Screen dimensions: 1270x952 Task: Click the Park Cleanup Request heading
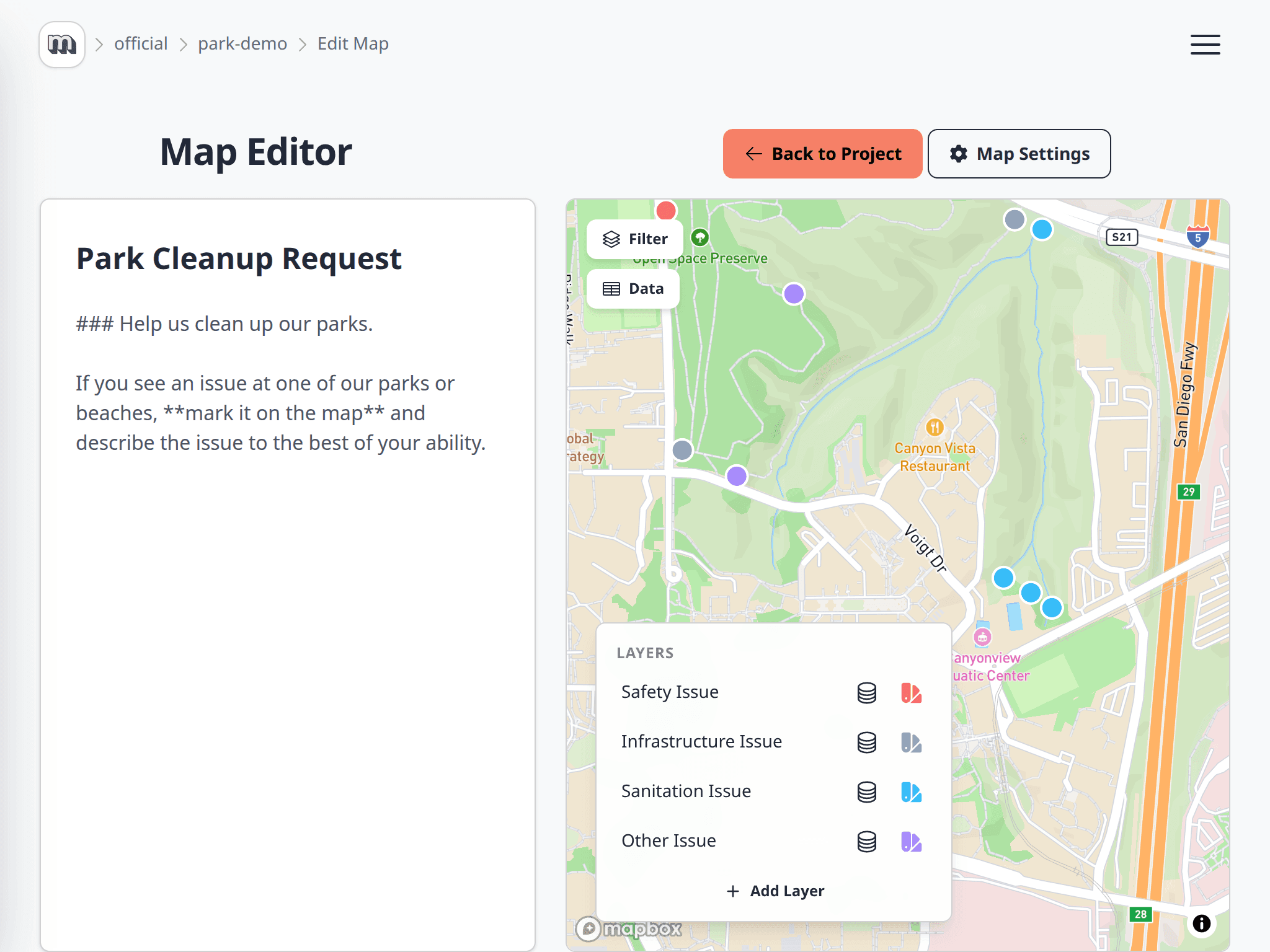[x=239, y=259]
